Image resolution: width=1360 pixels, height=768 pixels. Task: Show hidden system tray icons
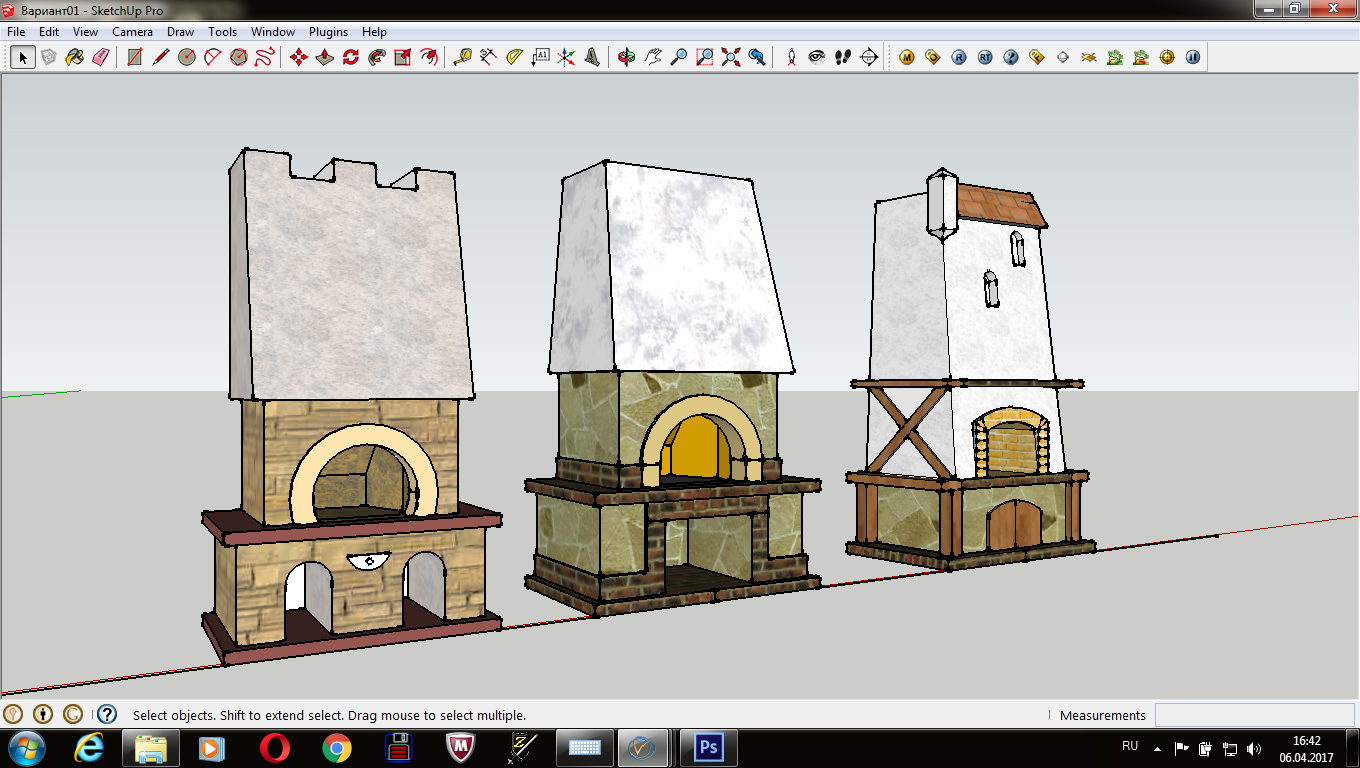(x=1157, y=748)
